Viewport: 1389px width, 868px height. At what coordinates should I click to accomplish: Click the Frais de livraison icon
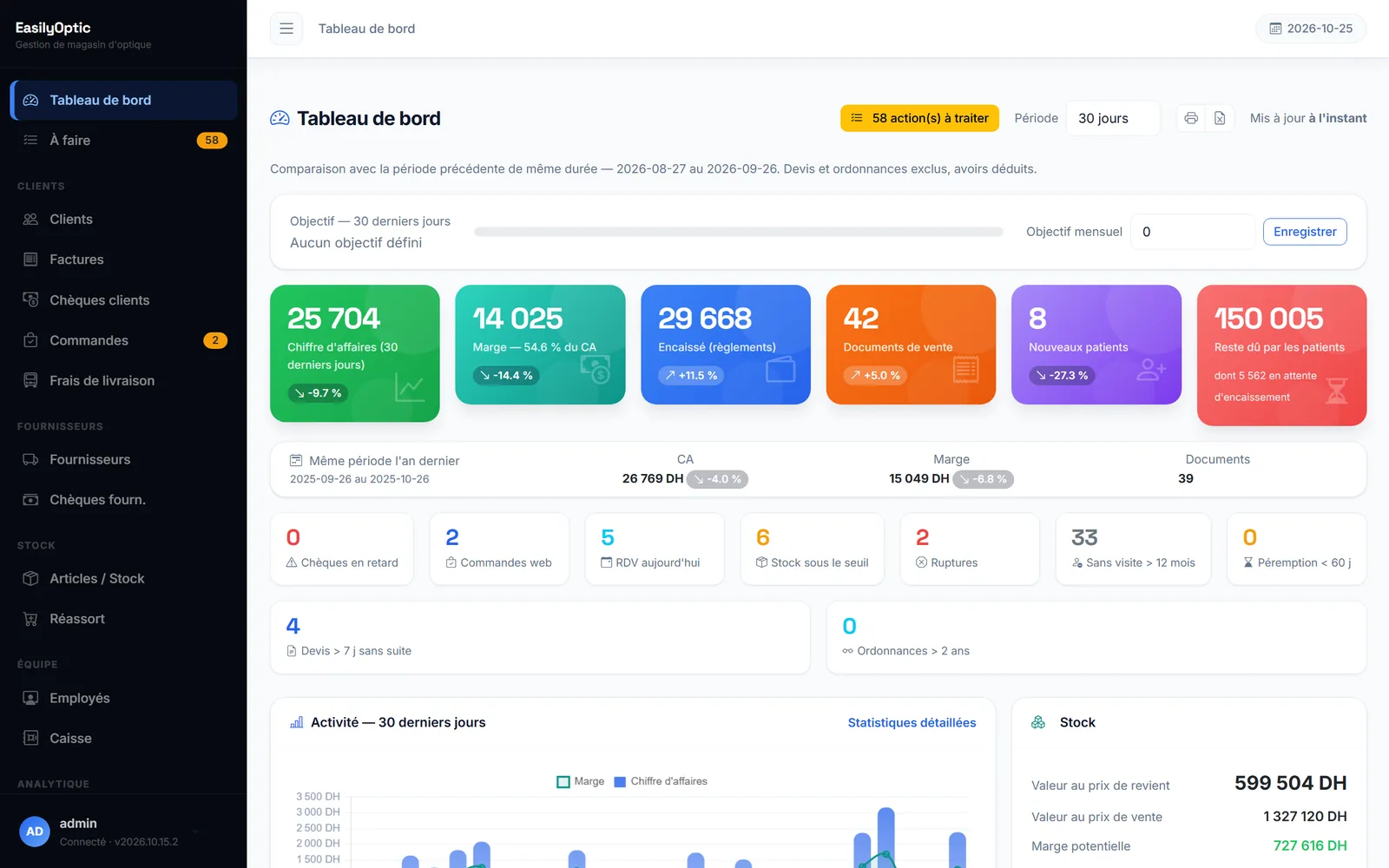pyautogui.click(x=30, y=380)
